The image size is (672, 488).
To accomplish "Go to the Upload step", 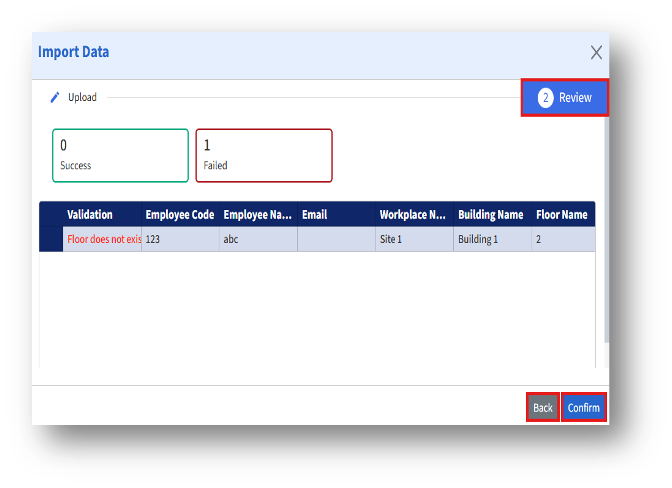I will coord(82,97).
